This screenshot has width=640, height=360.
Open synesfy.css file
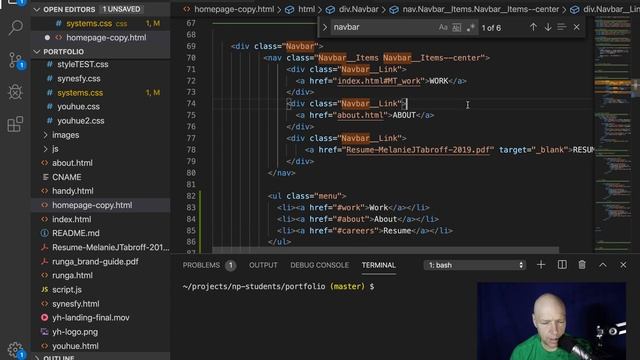(79, 78)
